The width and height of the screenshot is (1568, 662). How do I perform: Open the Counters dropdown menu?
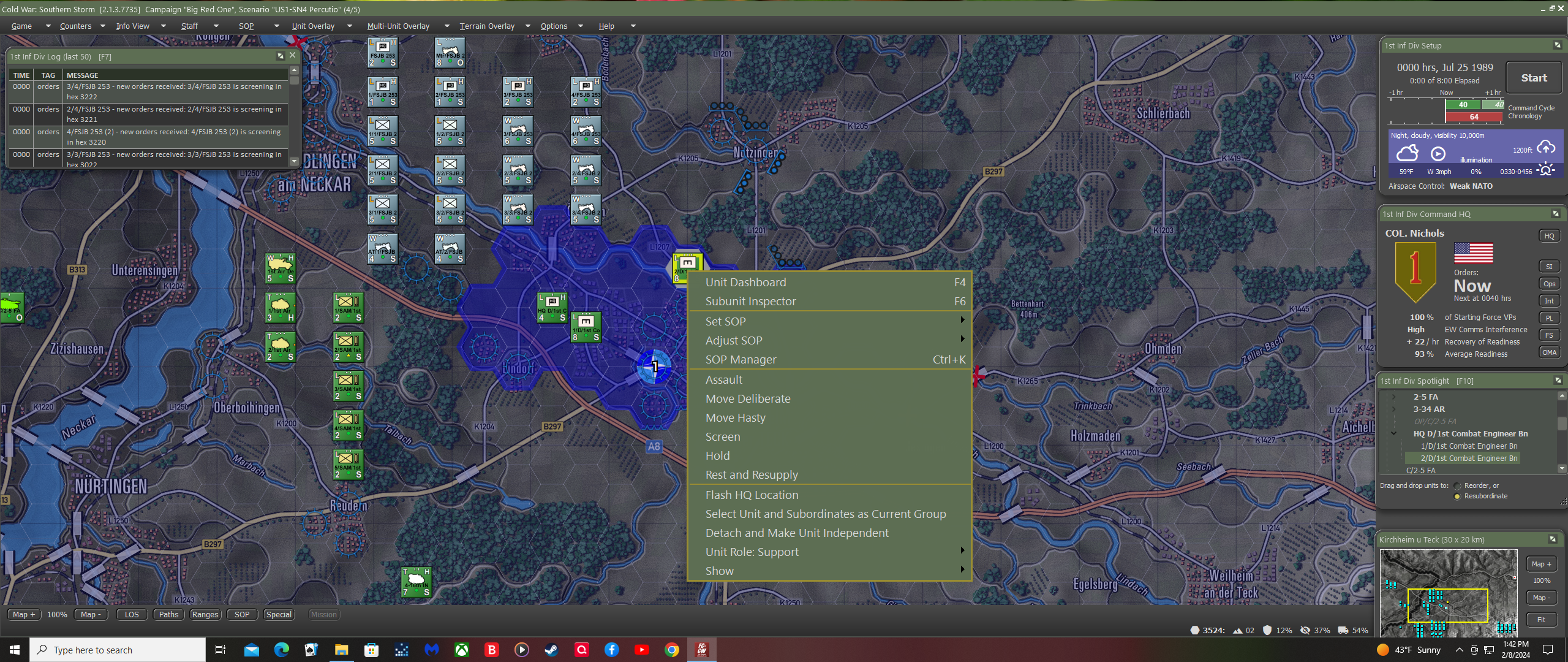coord(82,26)
